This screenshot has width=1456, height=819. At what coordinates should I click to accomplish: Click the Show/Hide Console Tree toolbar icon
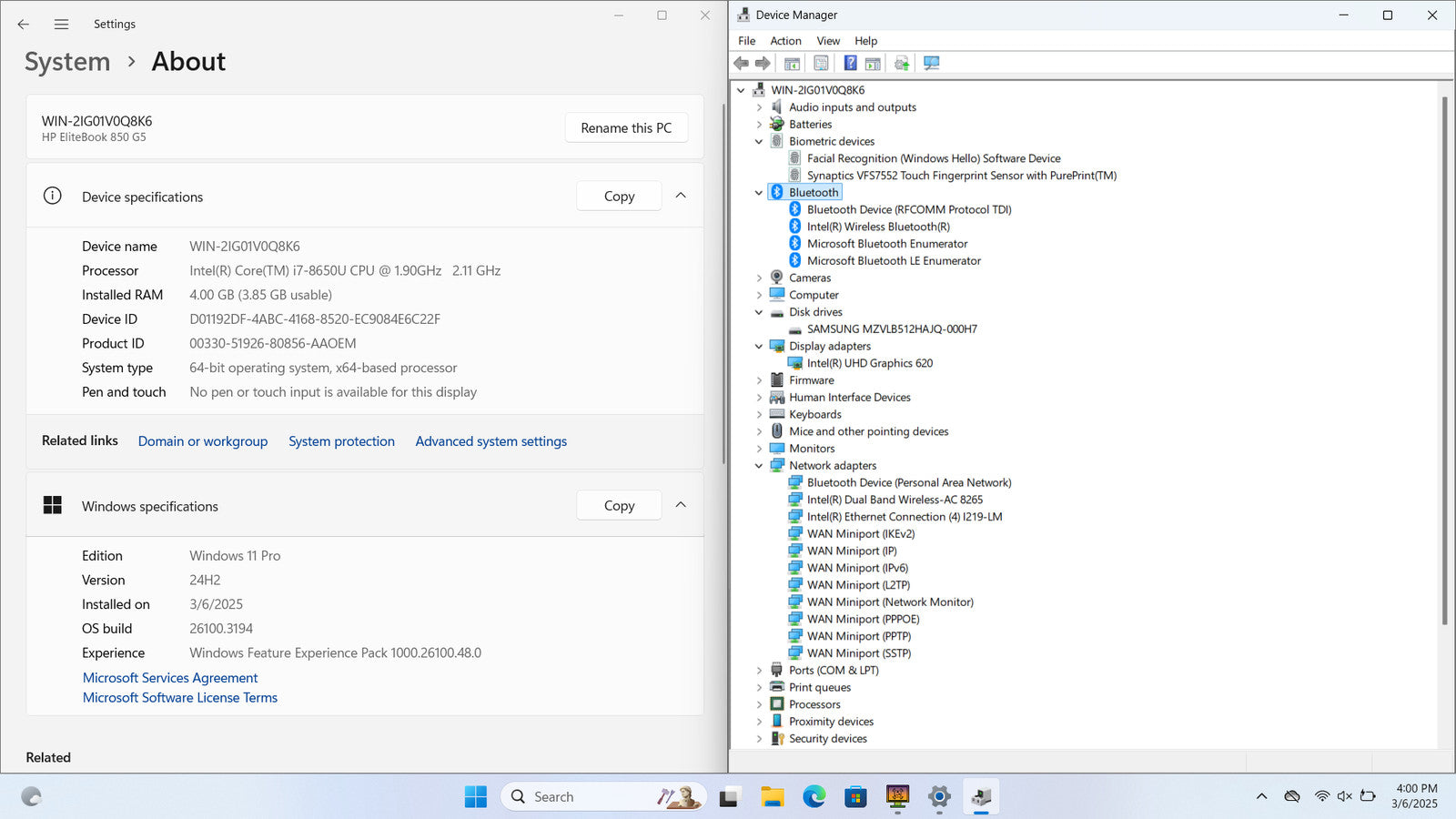pos(792,63)
